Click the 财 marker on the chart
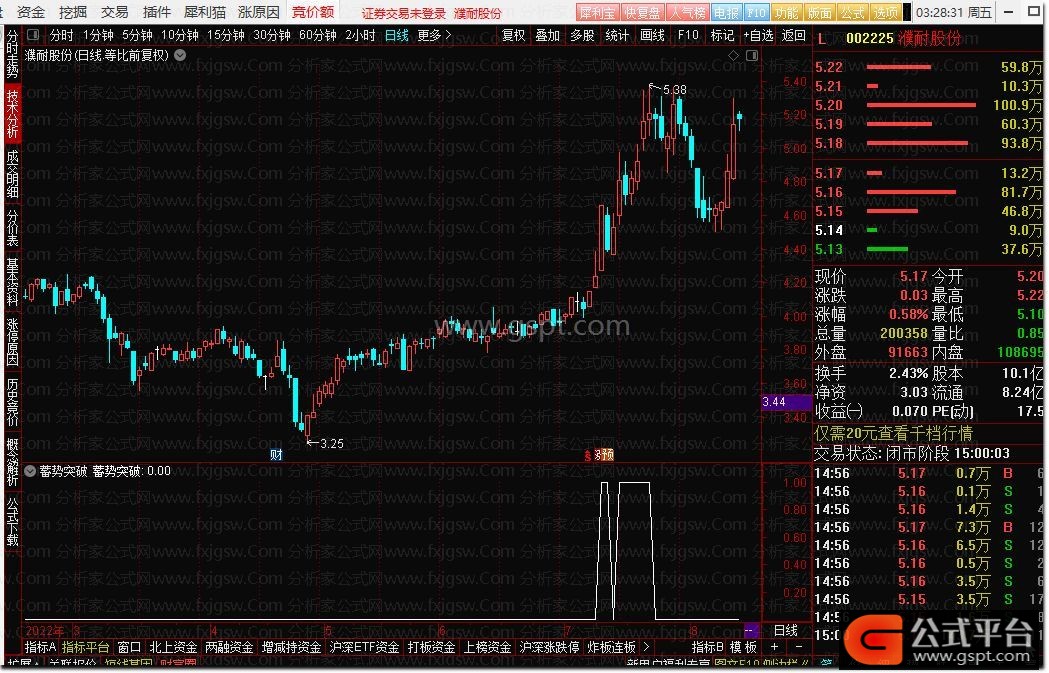Viewport: 1049px width, 673px height. coord(276,455)
